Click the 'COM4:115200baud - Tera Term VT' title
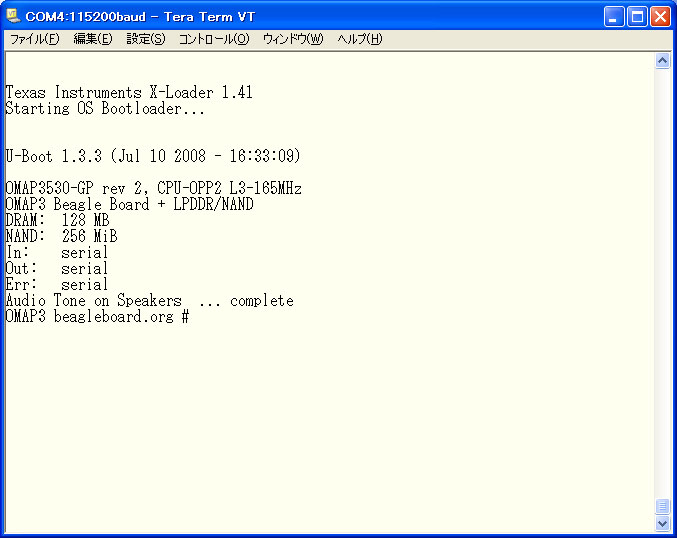The height and width of the screenshot is (538, 677). pos(140,17)
